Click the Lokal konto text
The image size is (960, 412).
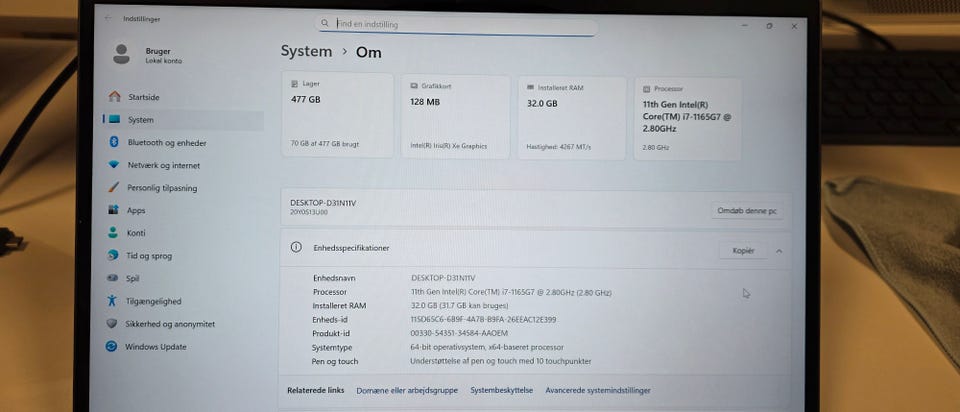[x=163, y=61]
